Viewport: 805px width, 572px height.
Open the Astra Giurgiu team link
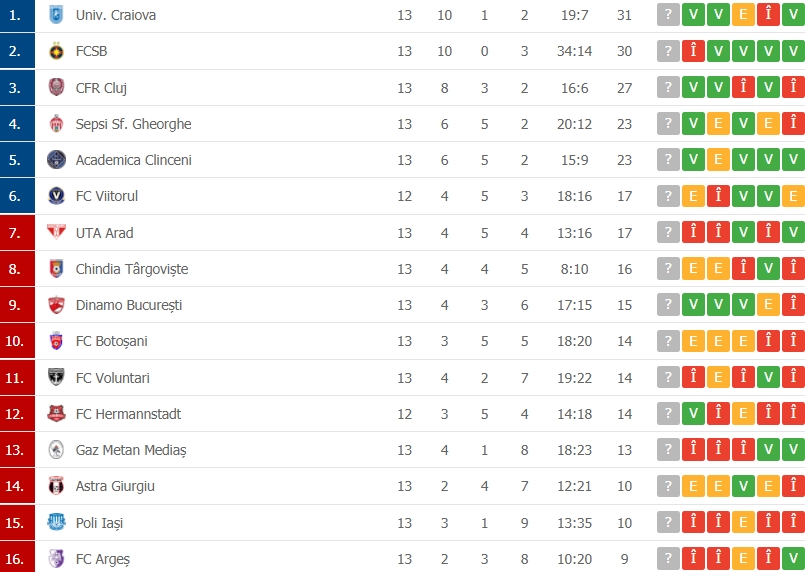[115, 486]
